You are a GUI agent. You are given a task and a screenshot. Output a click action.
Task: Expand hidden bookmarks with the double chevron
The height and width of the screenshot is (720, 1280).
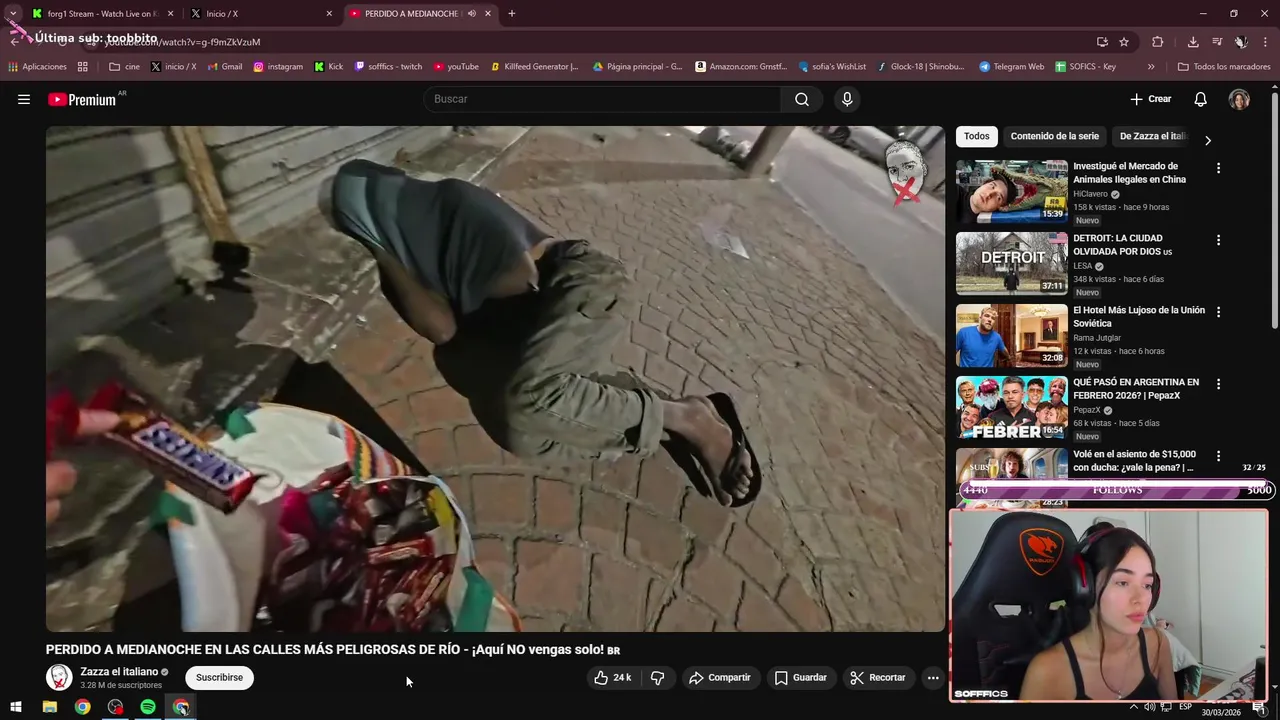1151,67
